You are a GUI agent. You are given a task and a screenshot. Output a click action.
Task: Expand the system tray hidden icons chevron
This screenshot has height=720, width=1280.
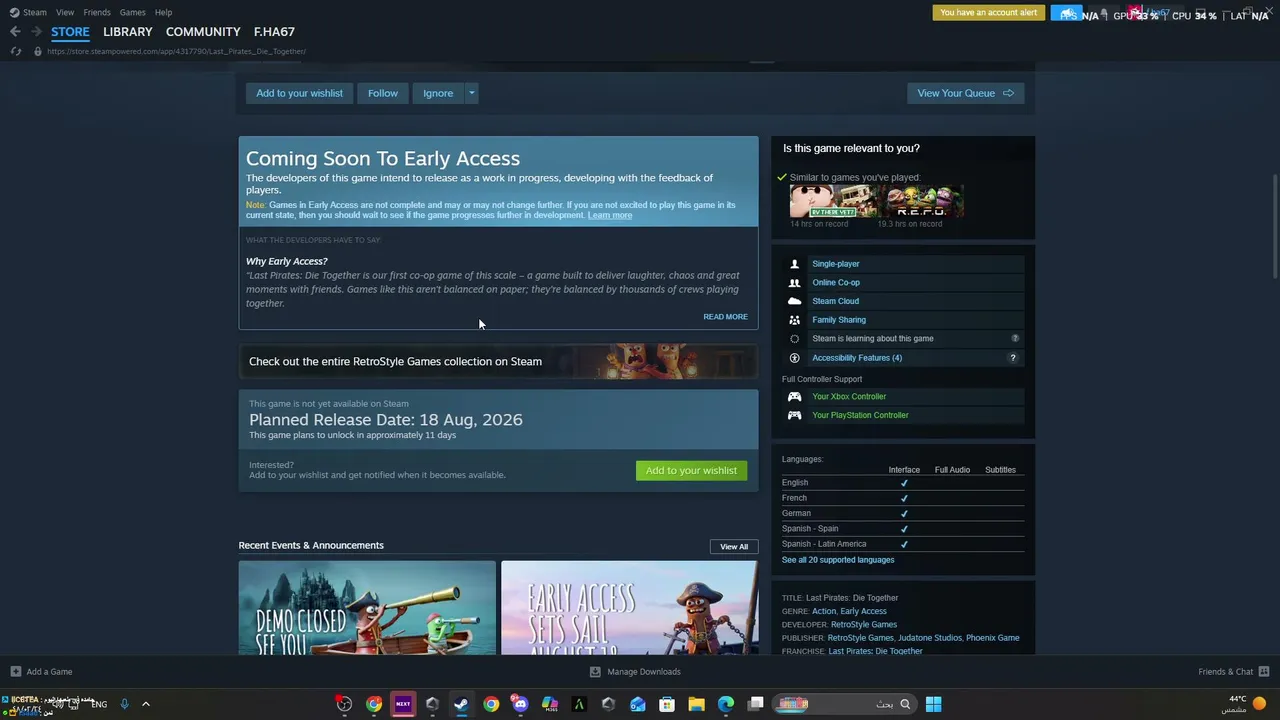[145, 704]
